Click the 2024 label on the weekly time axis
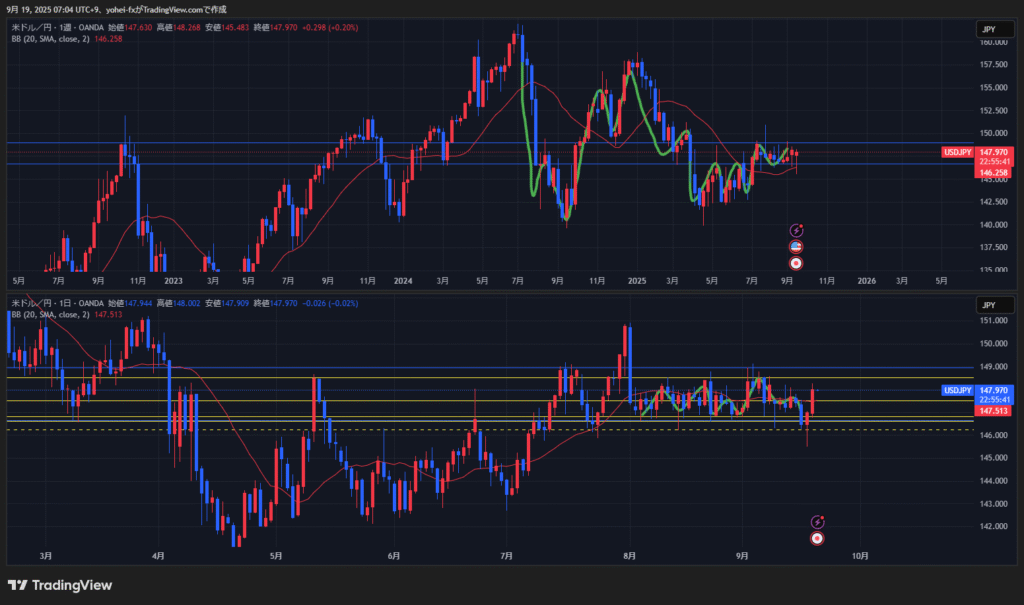This screenshot has width=1024, height=605. coord(403,281)
